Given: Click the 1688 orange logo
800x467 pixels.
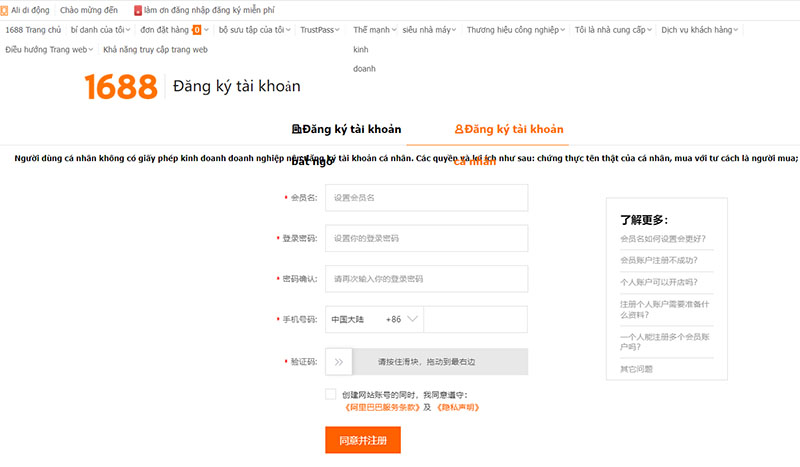Looking at the screenshot, I should tap(121, 86).
